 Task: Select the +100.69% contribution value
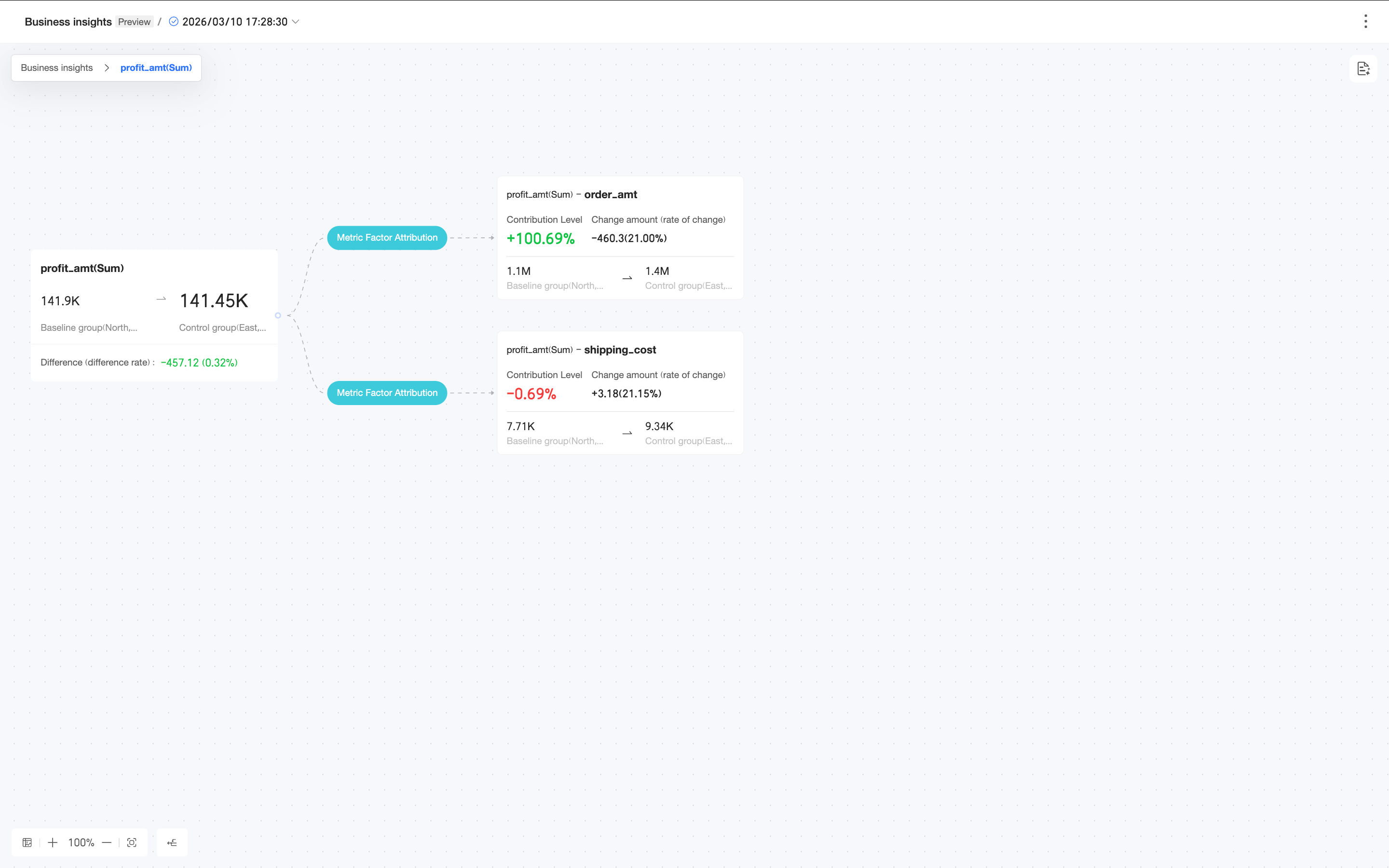[x=541, y=238]
